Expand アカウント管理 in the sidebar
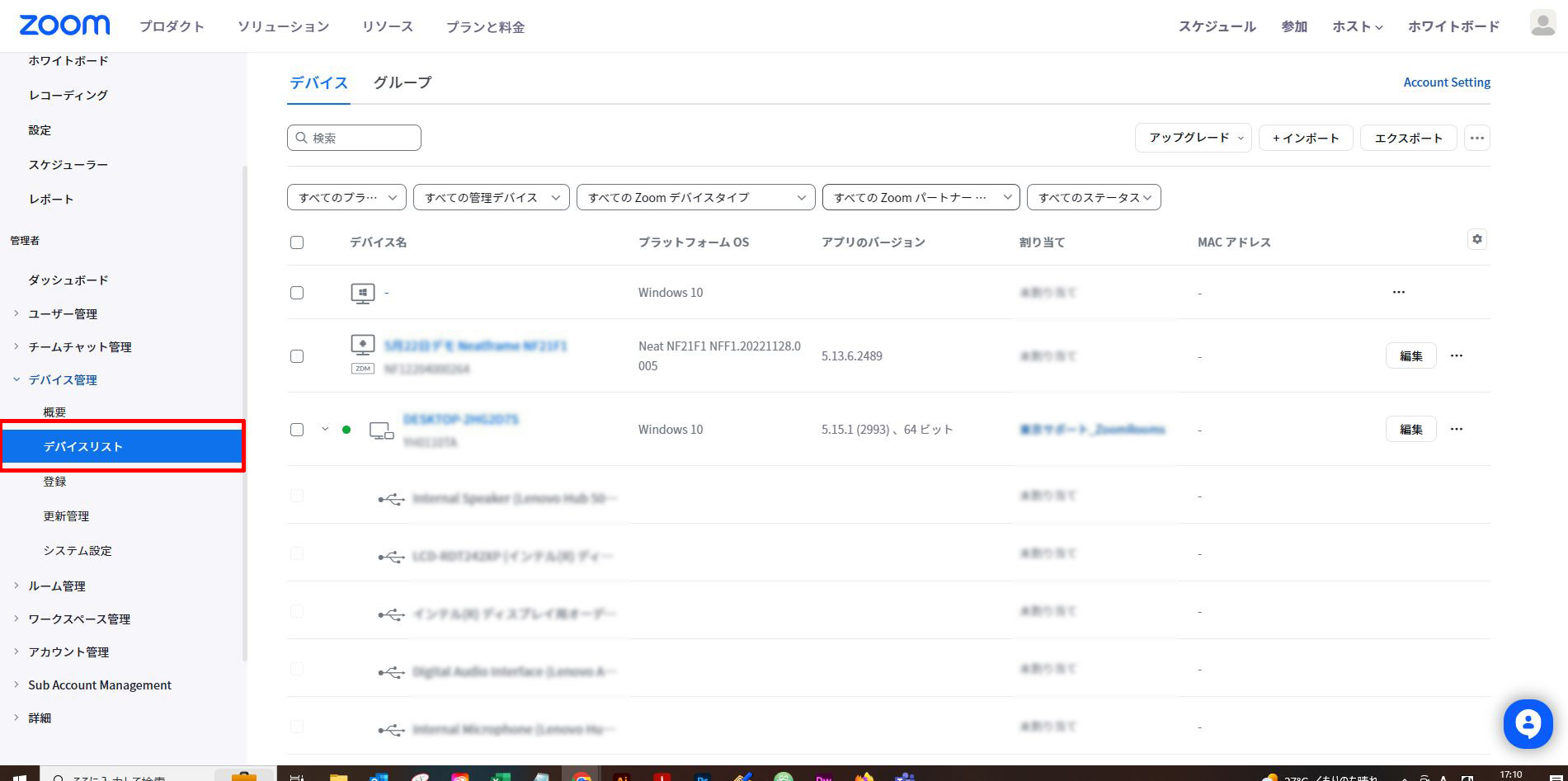 click(68, 652)
